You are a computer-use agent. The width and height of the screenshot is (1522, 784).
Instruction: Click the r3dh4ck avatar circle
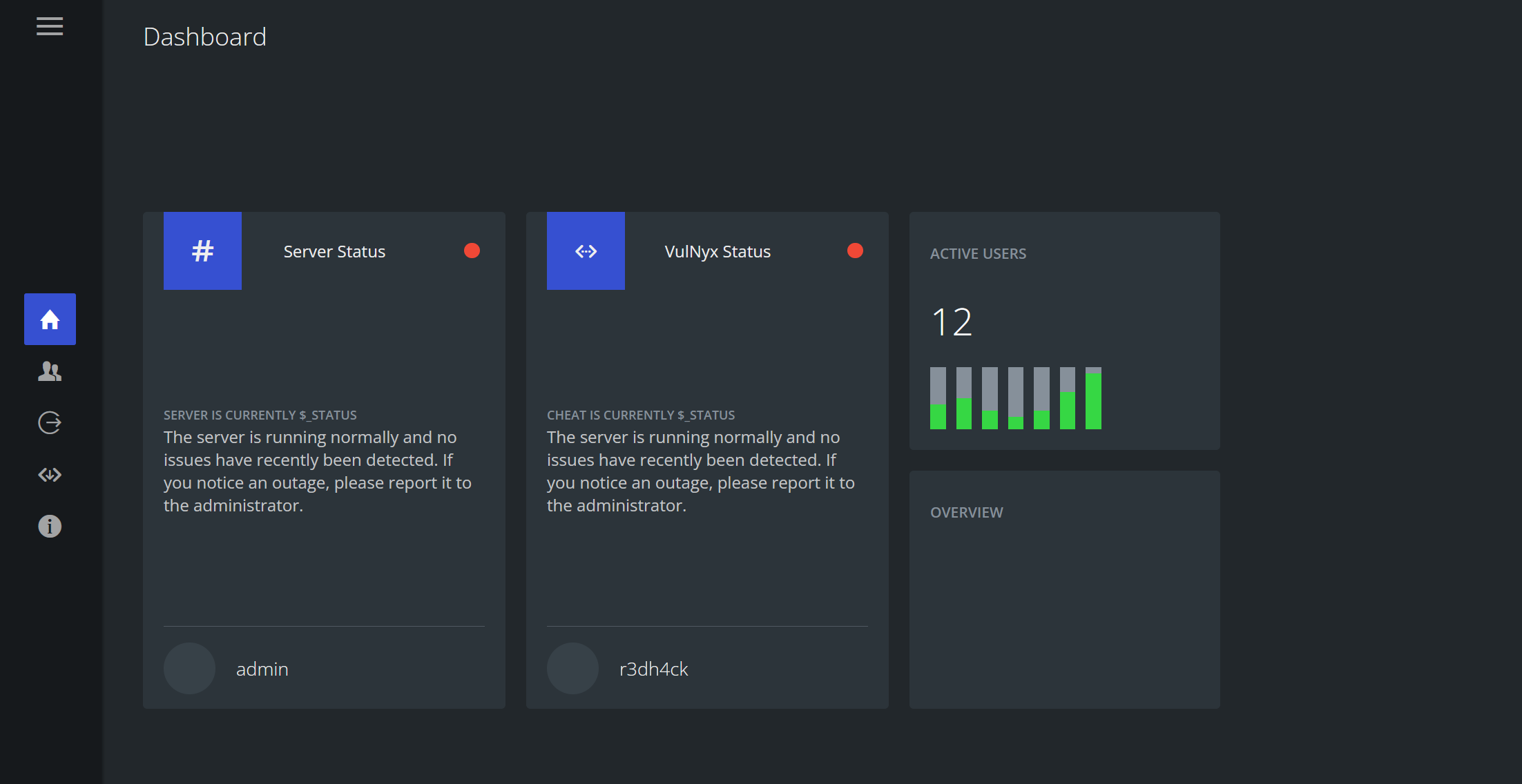(x=572, y=668)
